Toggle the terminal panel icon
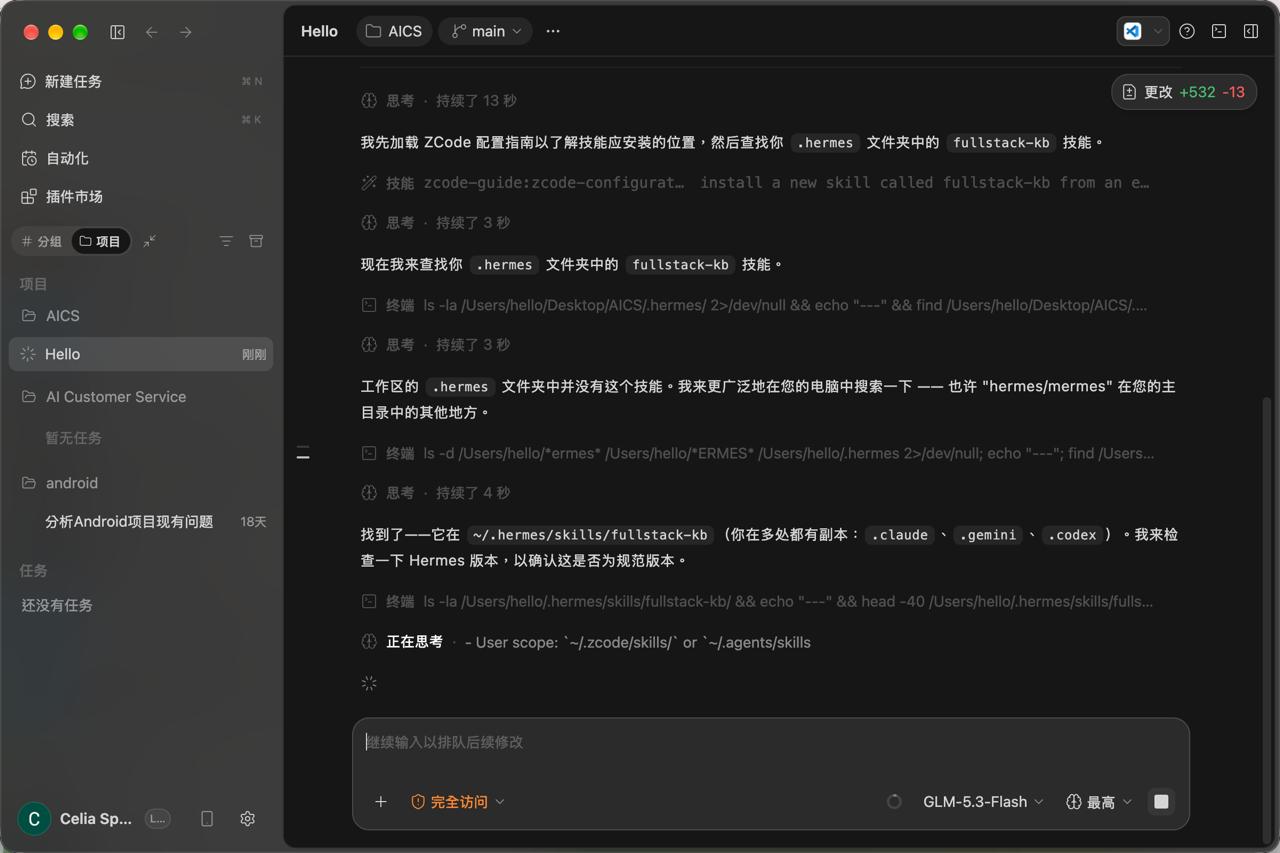The image size is (1280, 853). (x=1219, y=31)
